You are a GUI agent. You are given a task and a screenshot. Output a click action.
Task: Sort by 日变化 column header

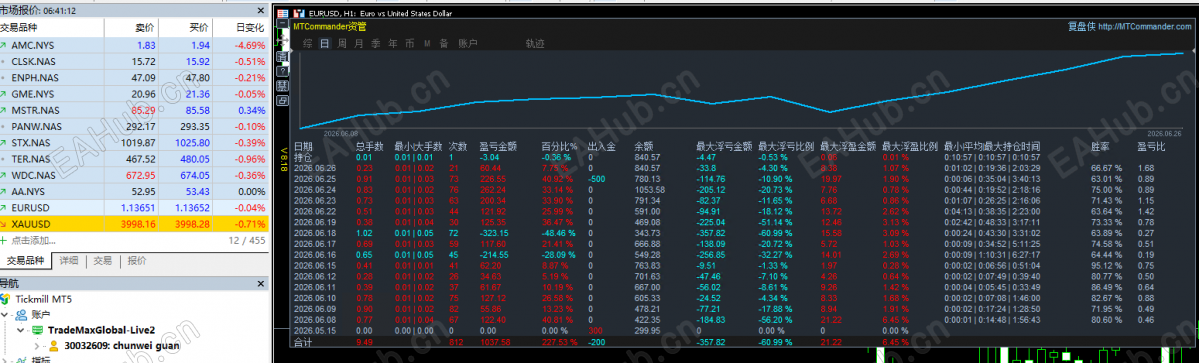tap(240, 27)
